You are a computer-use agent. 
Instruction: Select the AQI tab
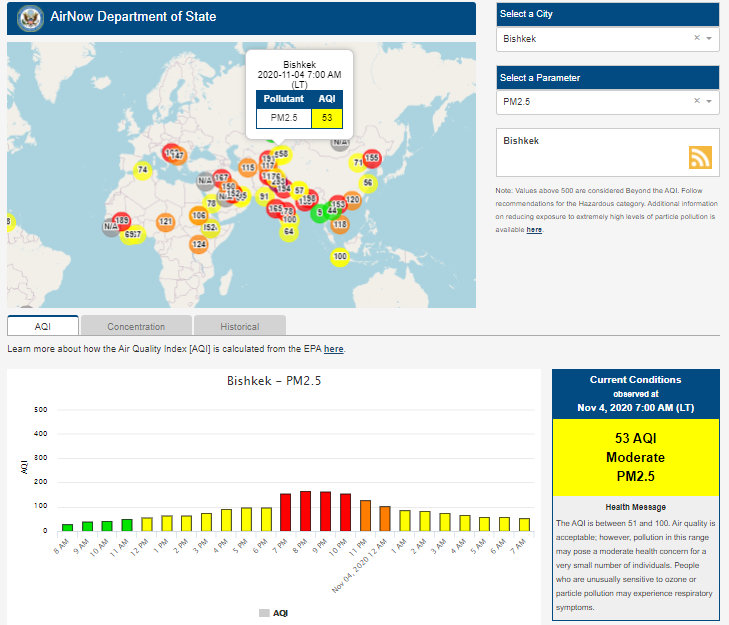[43, 326]
